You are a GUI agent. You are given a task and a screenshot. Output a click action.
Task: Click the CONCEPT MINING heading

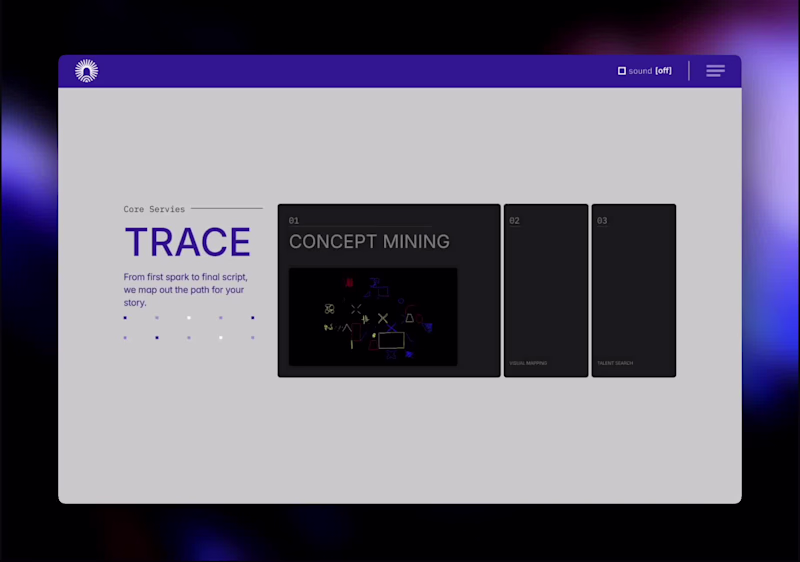(369, 242)
